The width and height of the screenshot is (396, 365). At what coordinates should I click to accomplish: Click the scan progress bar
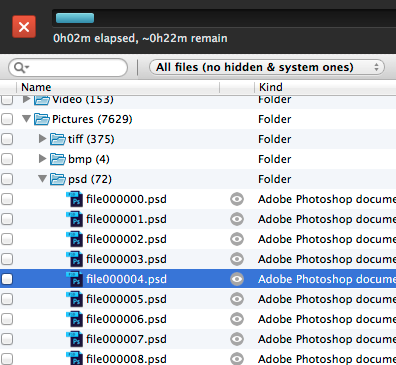[224, 18]
